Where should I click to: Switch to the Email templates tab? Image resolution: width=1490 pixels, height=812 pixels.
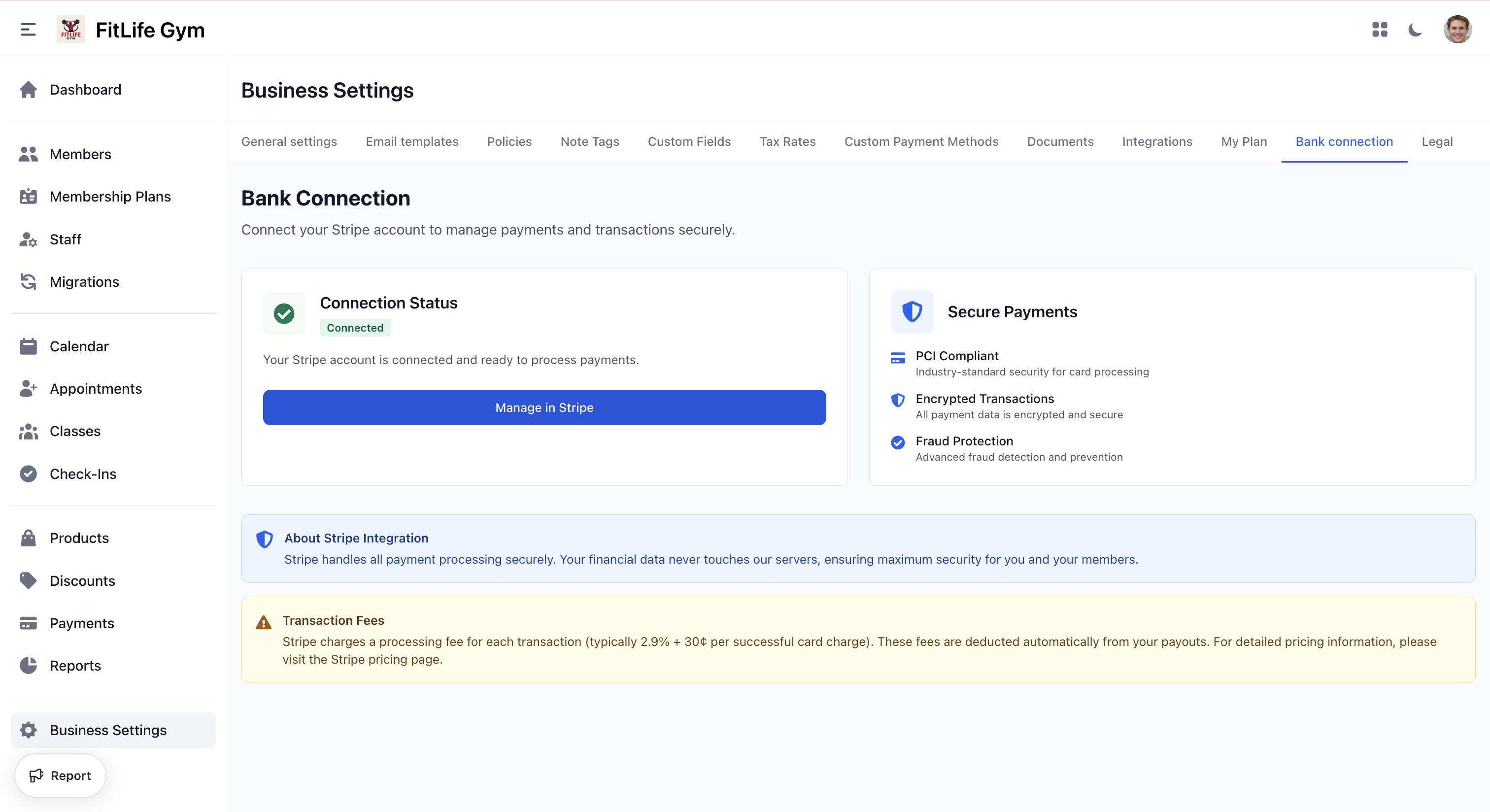click(x=411, y=142)
